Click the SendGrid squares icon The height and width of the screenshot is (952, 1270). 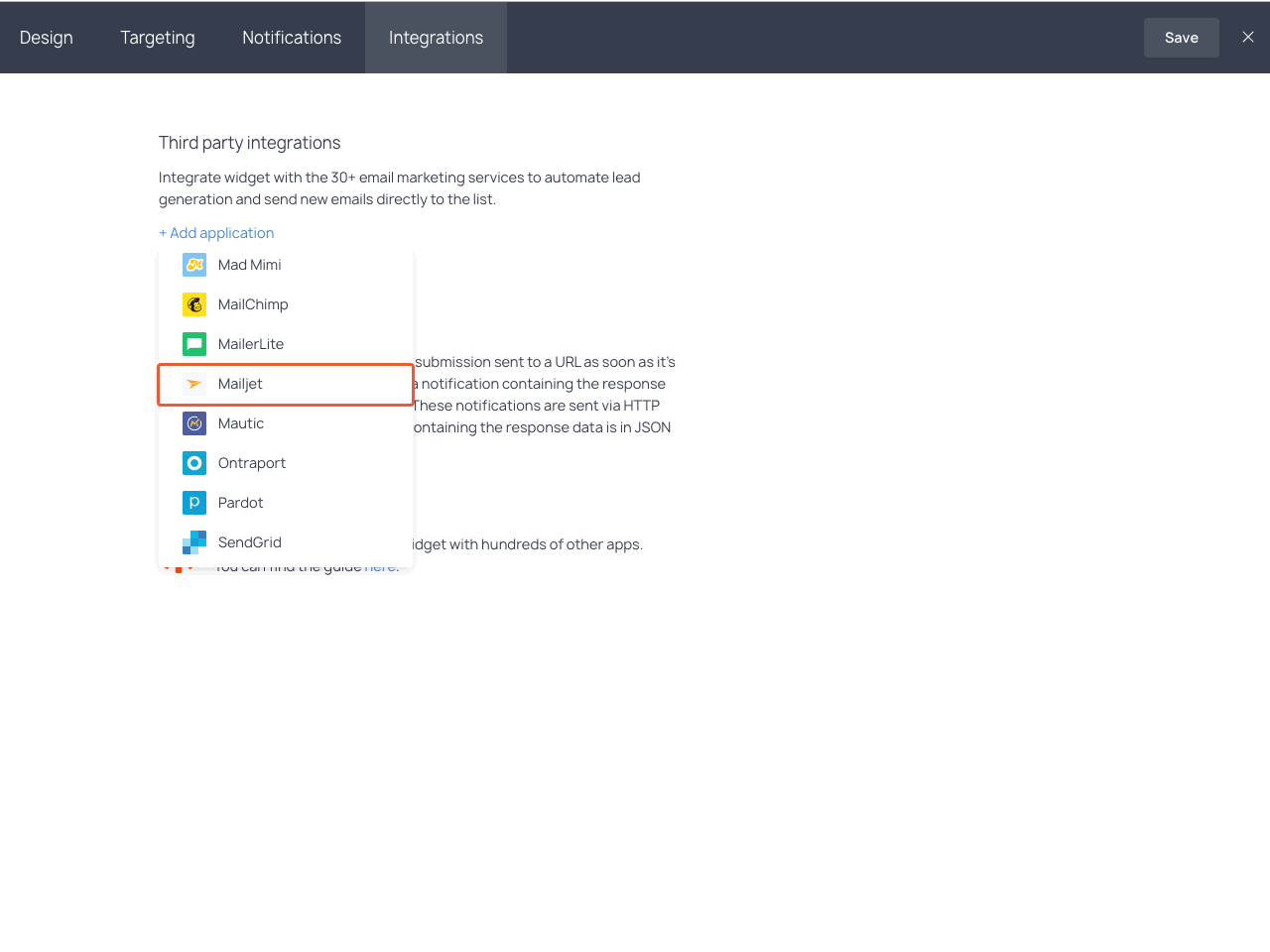[194, 542]
